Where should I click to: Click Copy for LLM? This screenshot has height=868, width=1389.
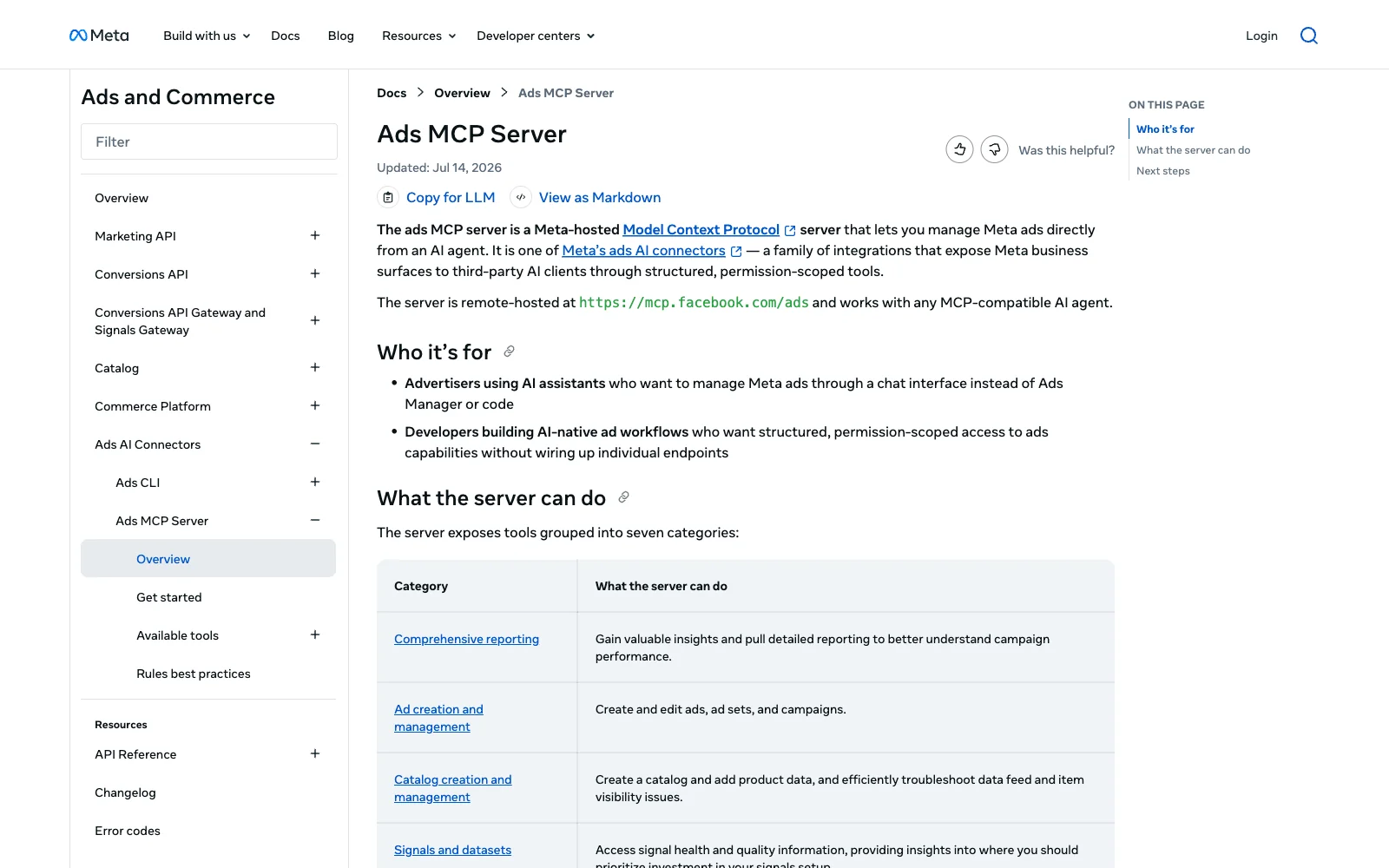click(451, 197)
